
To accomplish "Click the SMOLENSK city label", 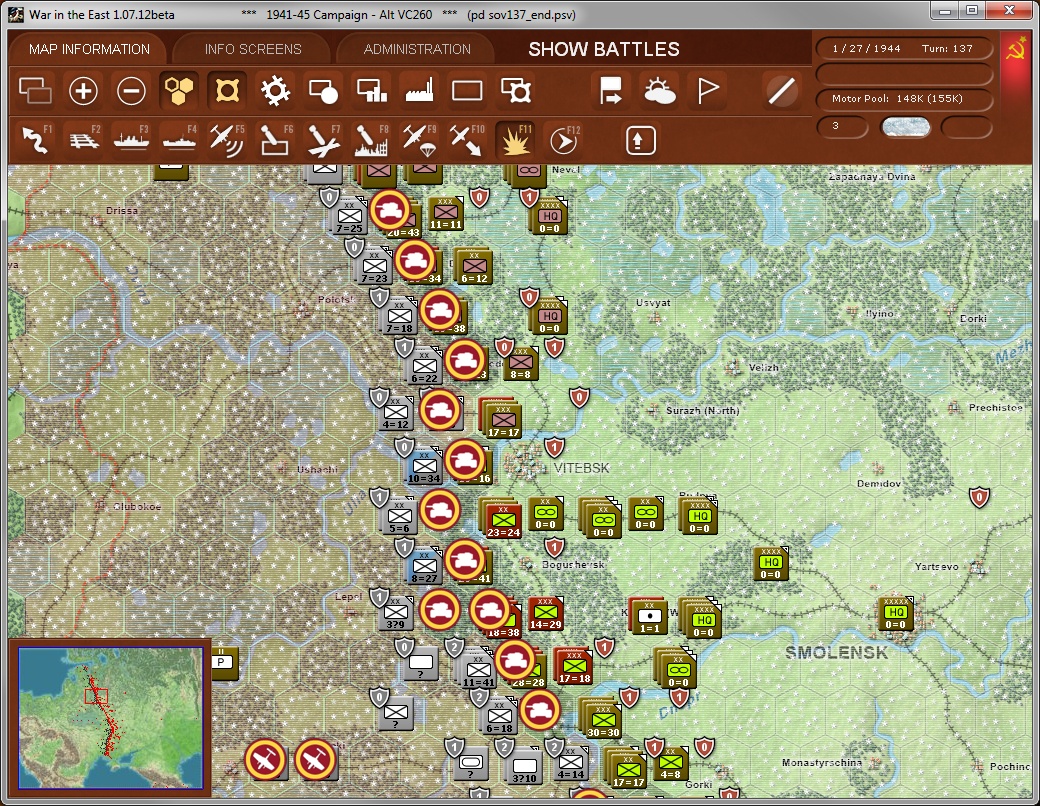I will (836, 653).
